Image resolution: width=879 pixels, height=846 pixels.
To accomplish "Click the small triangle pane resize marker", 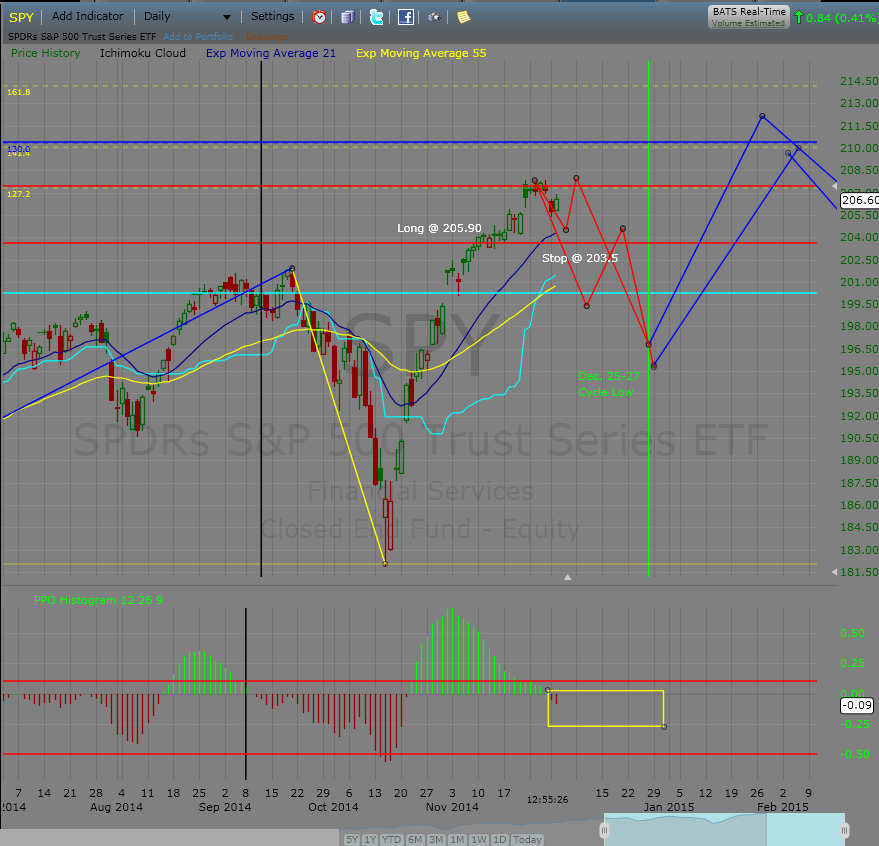I will [x=567, y=577].
